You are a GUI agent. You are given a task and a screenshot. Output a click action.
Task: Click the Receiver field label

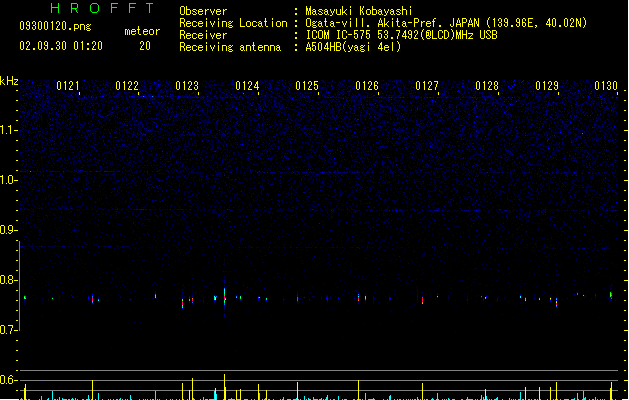point(203,35)
